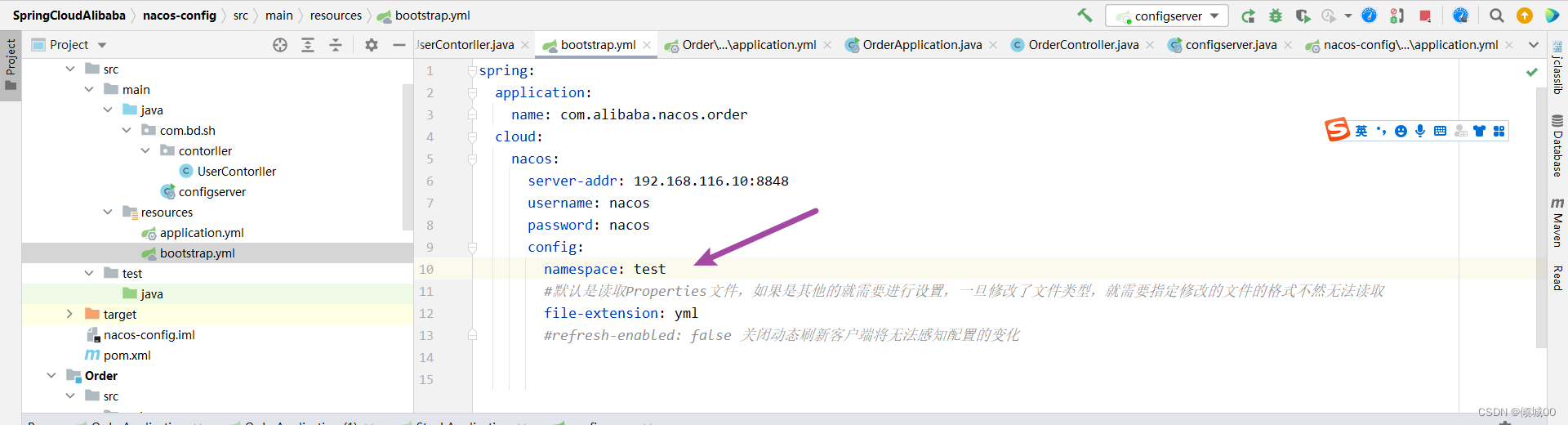Start debugging with the green bug icon
The height and width of the screenshot is (425, 1568).
[x=1276, y=16]
